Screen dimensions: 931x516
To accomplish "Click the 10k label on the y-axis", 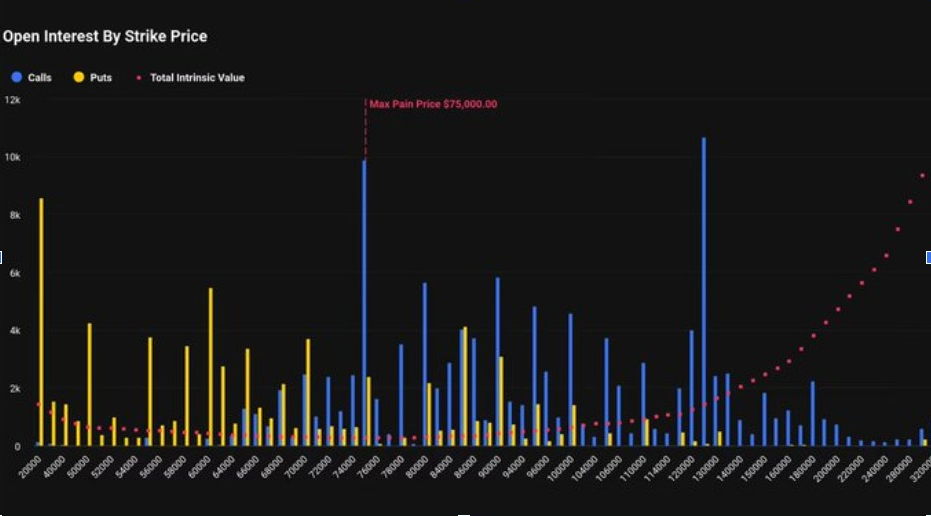I will click(12, 157).
